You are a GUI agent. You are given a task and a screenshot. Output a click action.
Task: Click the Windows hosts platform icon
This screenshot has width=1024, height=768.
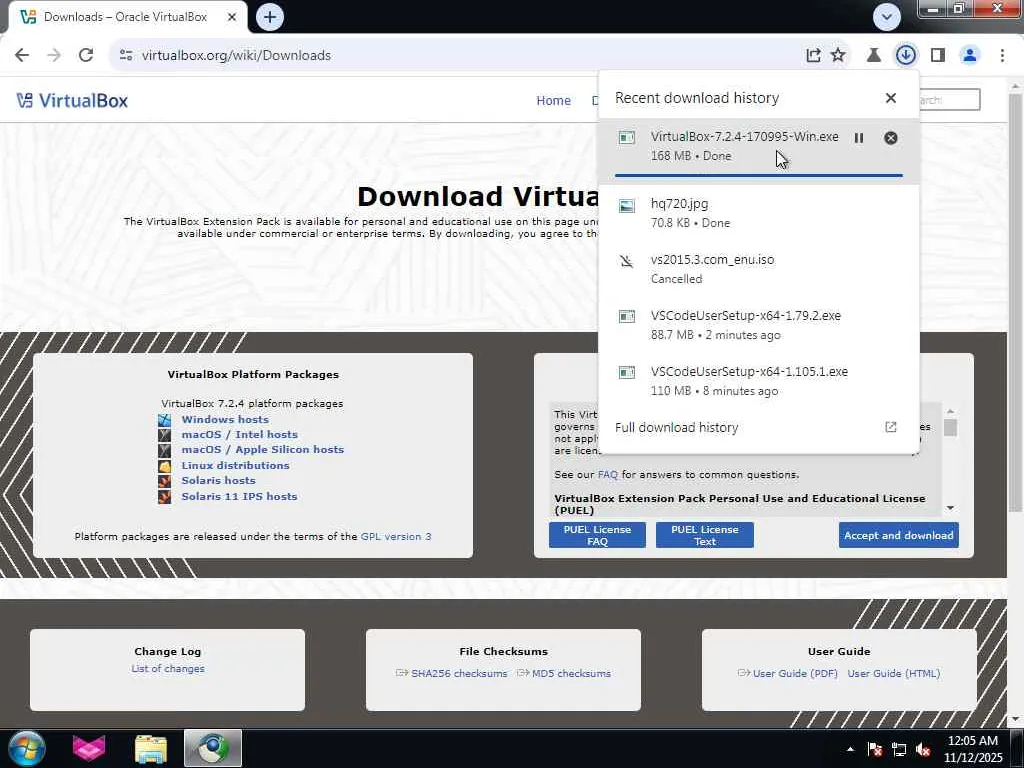point(165,420)
